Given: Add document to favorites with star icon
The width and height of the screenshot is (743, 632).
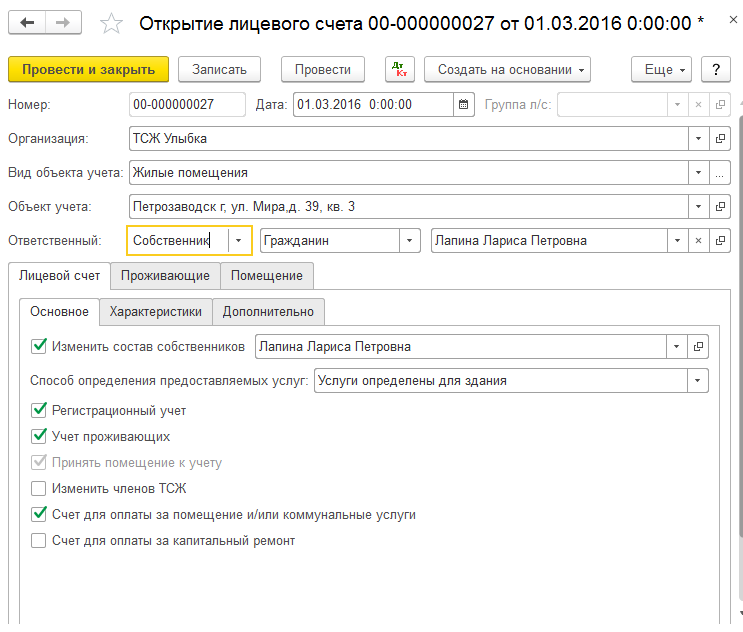Looking at the screenshot, I should point(111,23).
